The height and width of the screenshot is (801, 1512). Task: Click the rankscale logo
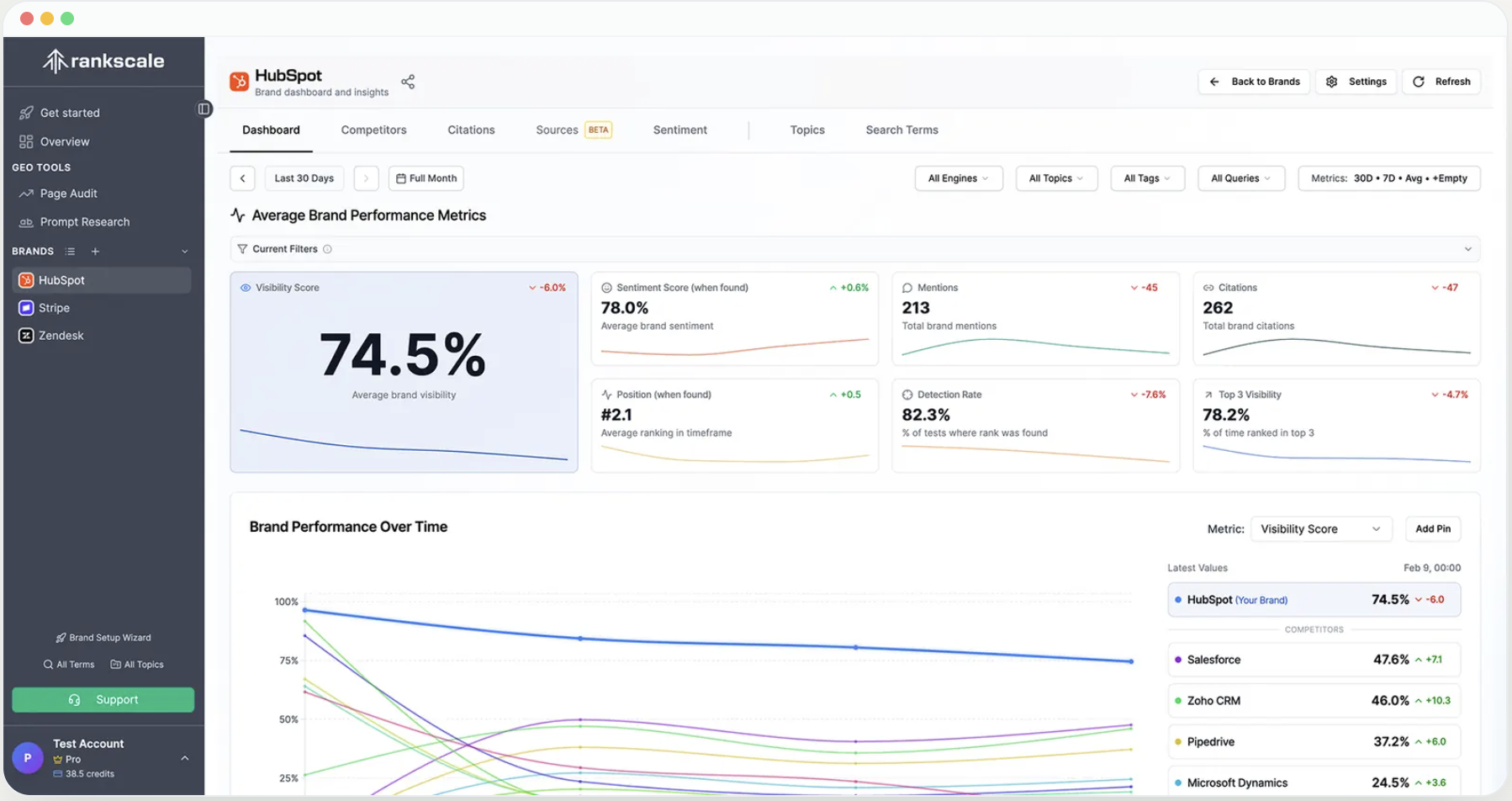click(x=103, y=61)
